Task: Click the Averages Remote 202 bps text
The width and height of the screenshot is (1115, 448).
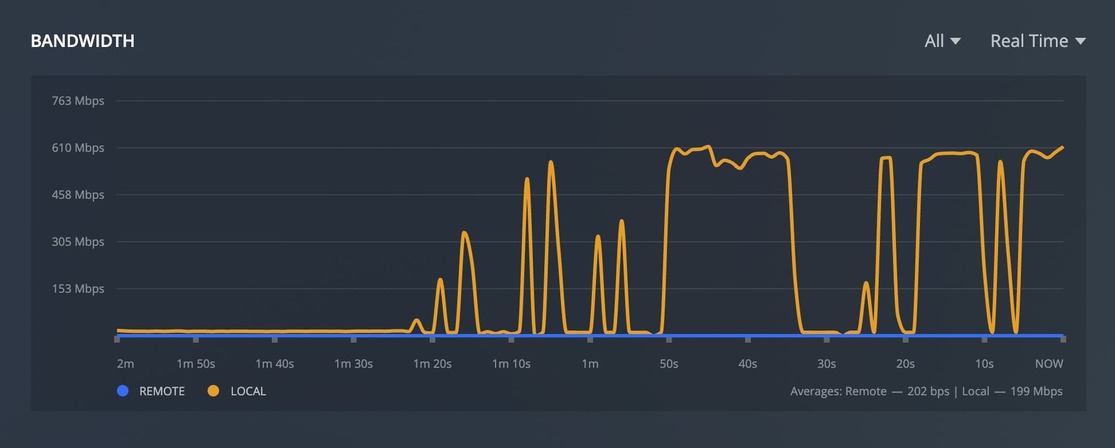Action: point(870,391)
